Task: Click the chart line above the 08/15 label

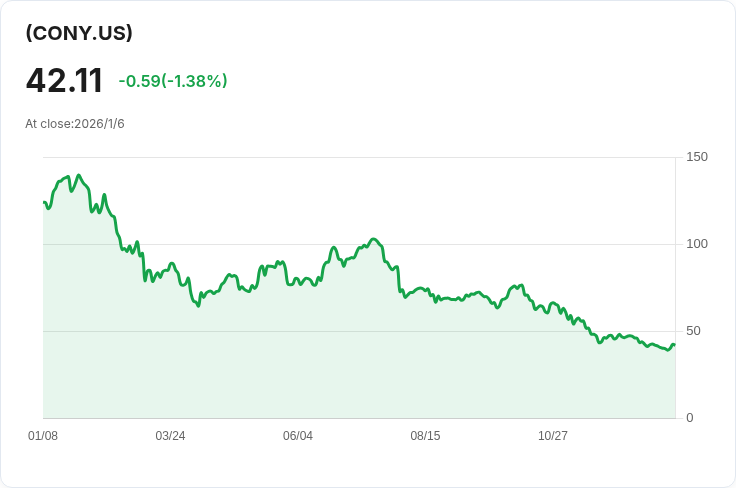Action: [425, 290]
